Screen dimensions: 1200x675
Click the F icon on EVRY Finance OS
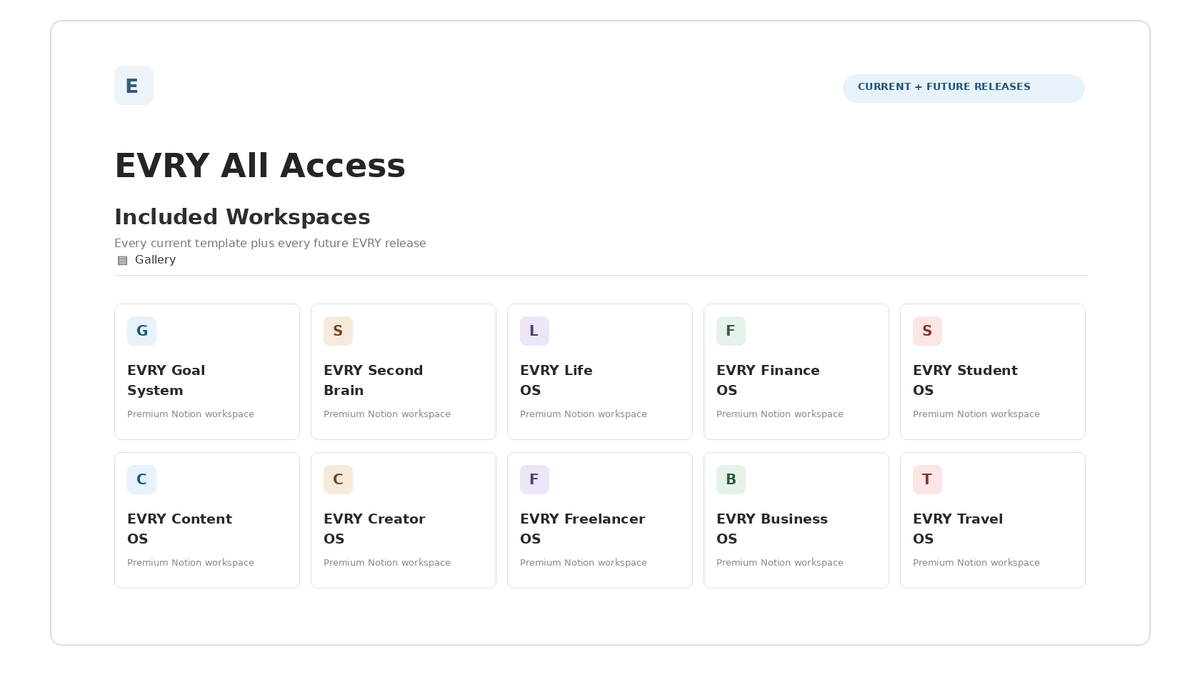731,331
